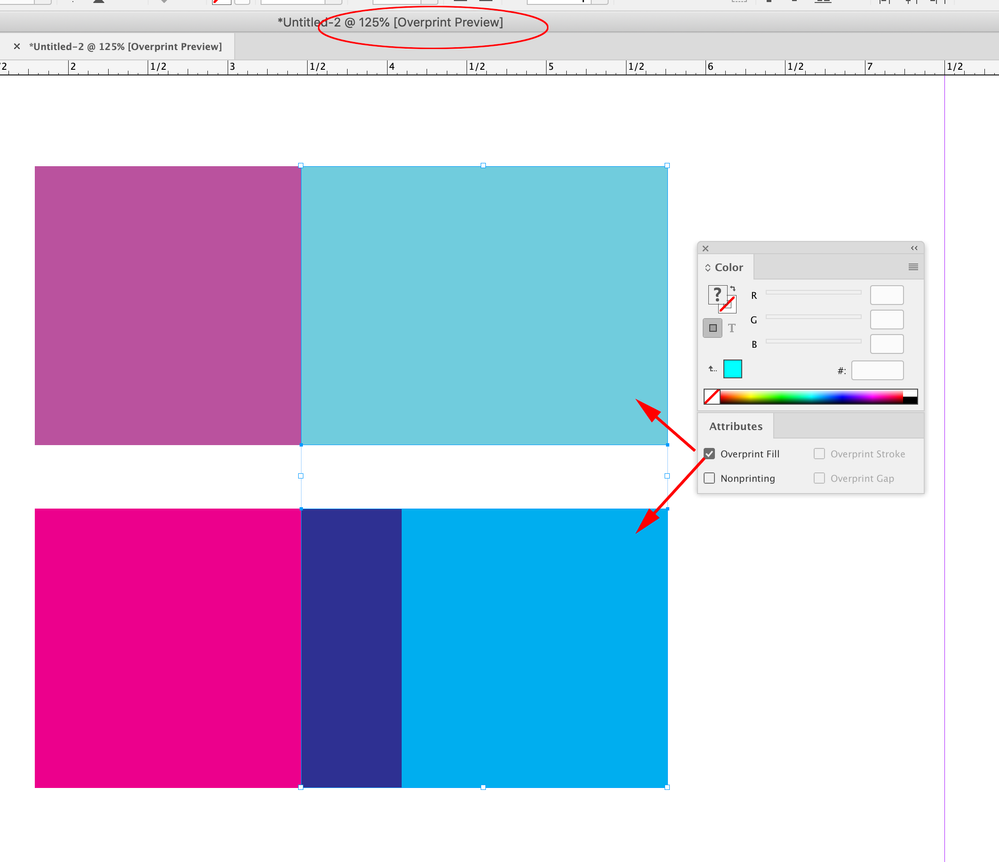The image size is (999, 862).
Task: Enable the Nonprinting checkbox
Action: click(708, 478)
